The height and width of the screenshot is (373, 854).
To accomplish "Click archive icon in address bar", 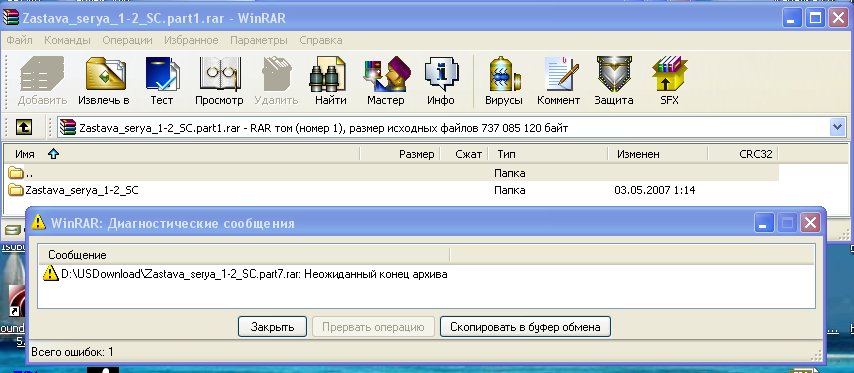I will pyautogui.click(x=68, y=127).
